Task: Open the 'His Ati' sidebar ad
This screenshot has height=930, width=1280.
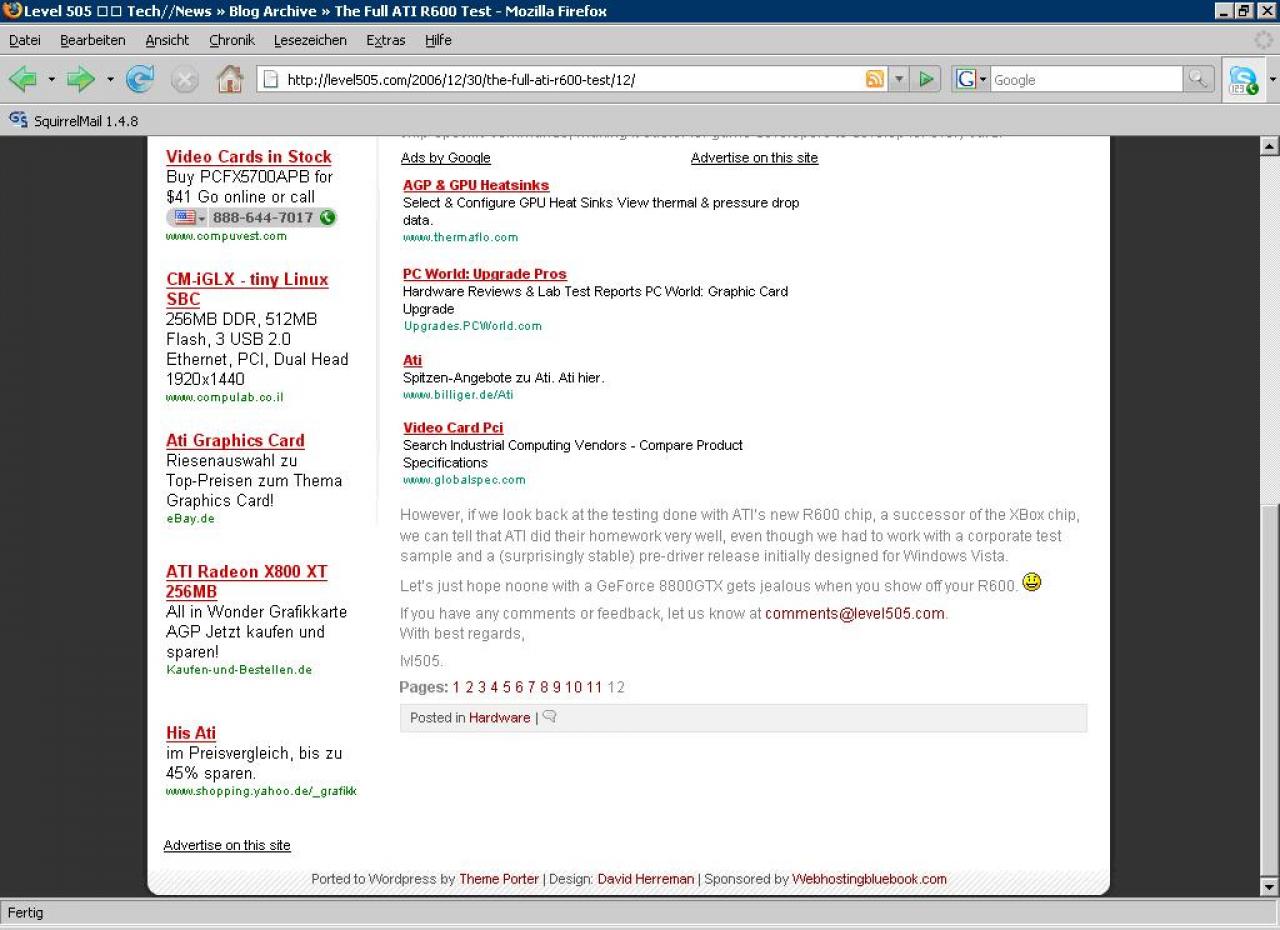Action: [x=191, y=733]
